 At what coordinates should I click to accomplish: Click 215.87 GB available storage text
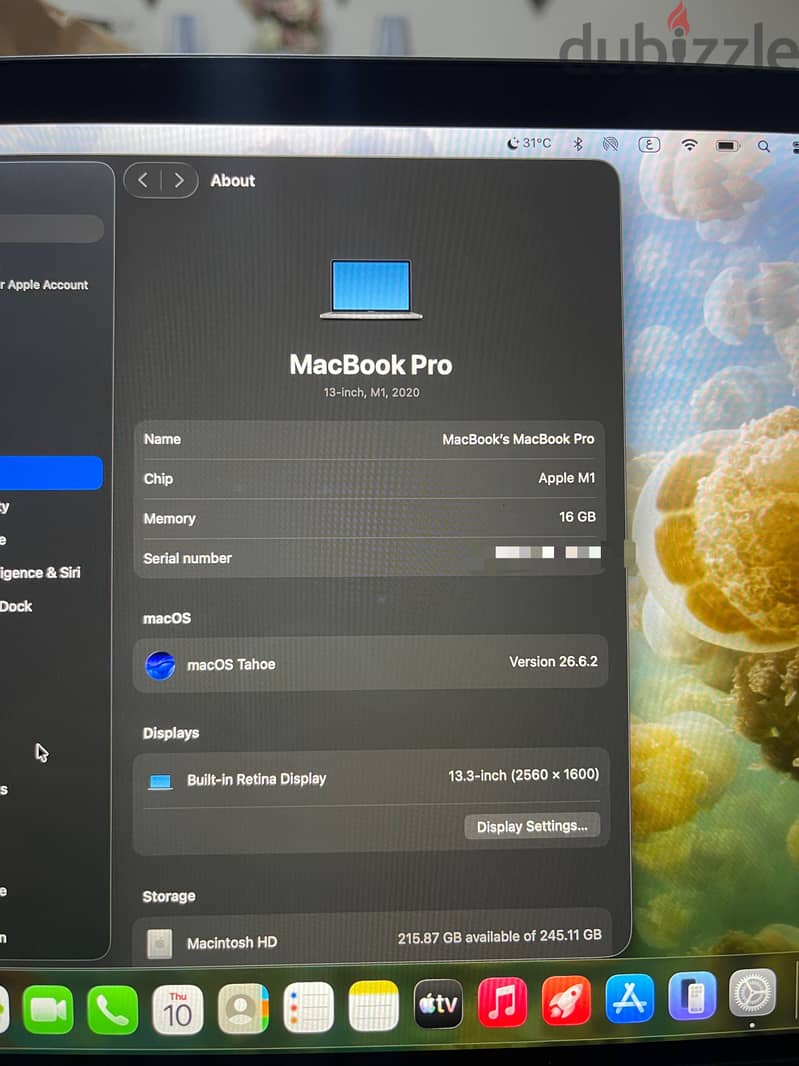(x=500, y=937)
